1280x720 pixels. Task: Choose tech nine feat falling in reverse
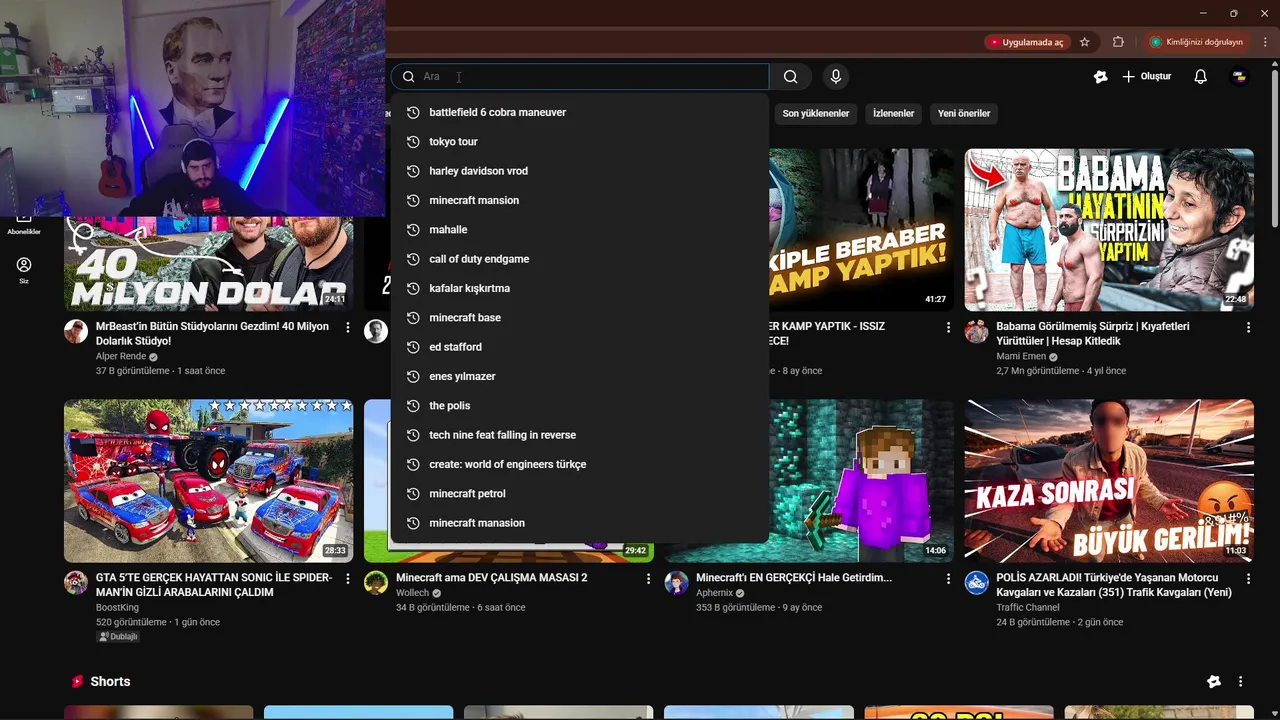click(580, 435)
